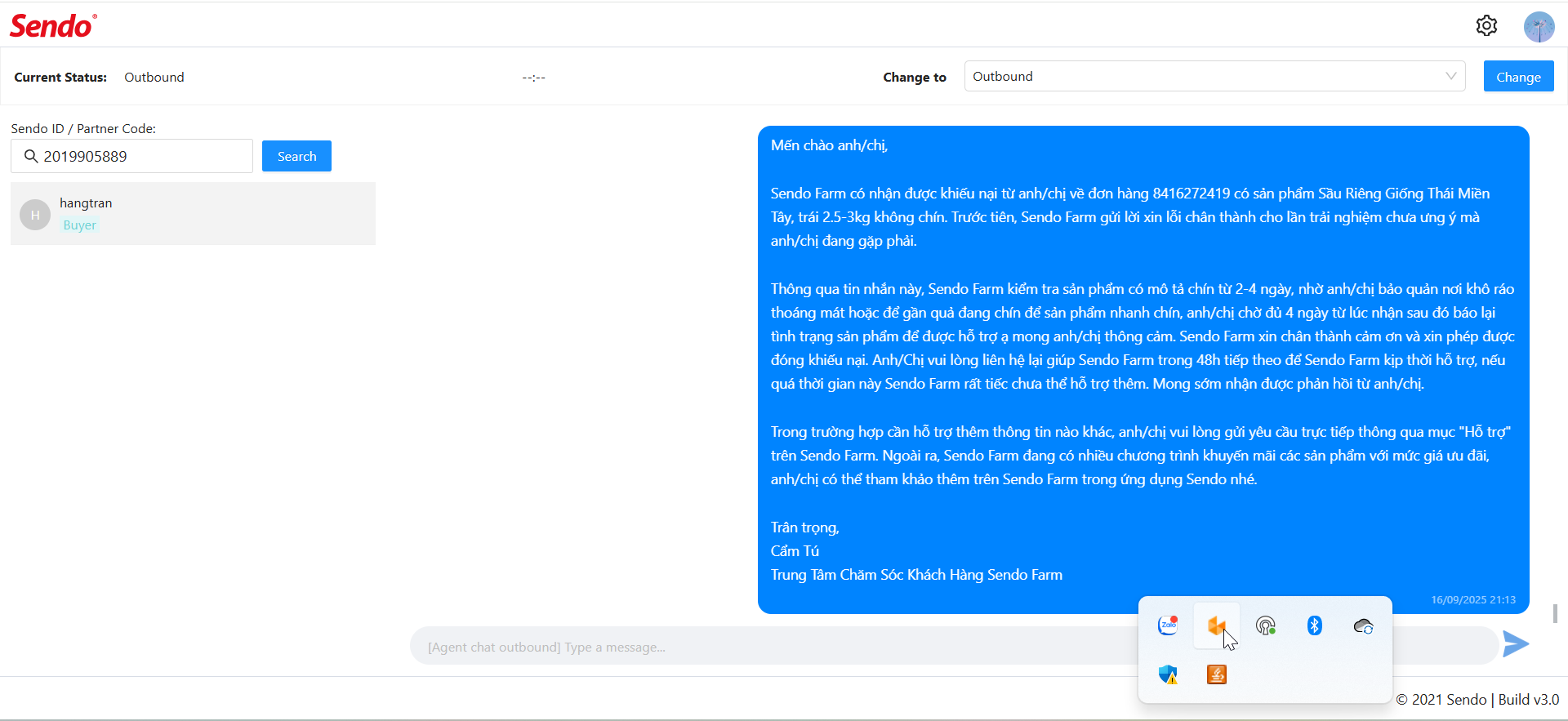Open the settings gear icon
This screenshot has height=721, width=1568.
[x=1486, y=26]
